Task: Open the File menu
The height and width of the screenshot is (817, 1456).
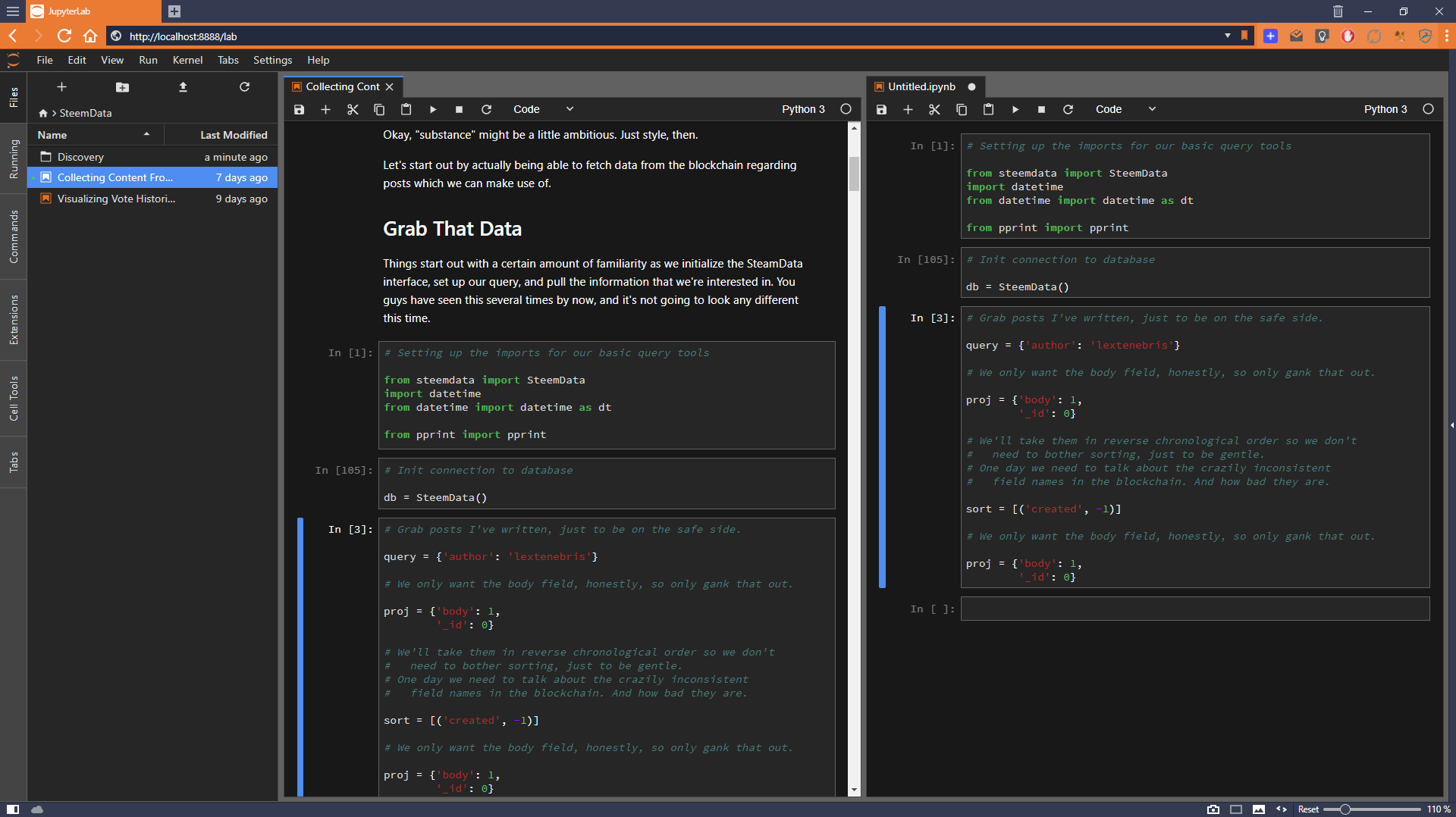Action: coord(45,60)
